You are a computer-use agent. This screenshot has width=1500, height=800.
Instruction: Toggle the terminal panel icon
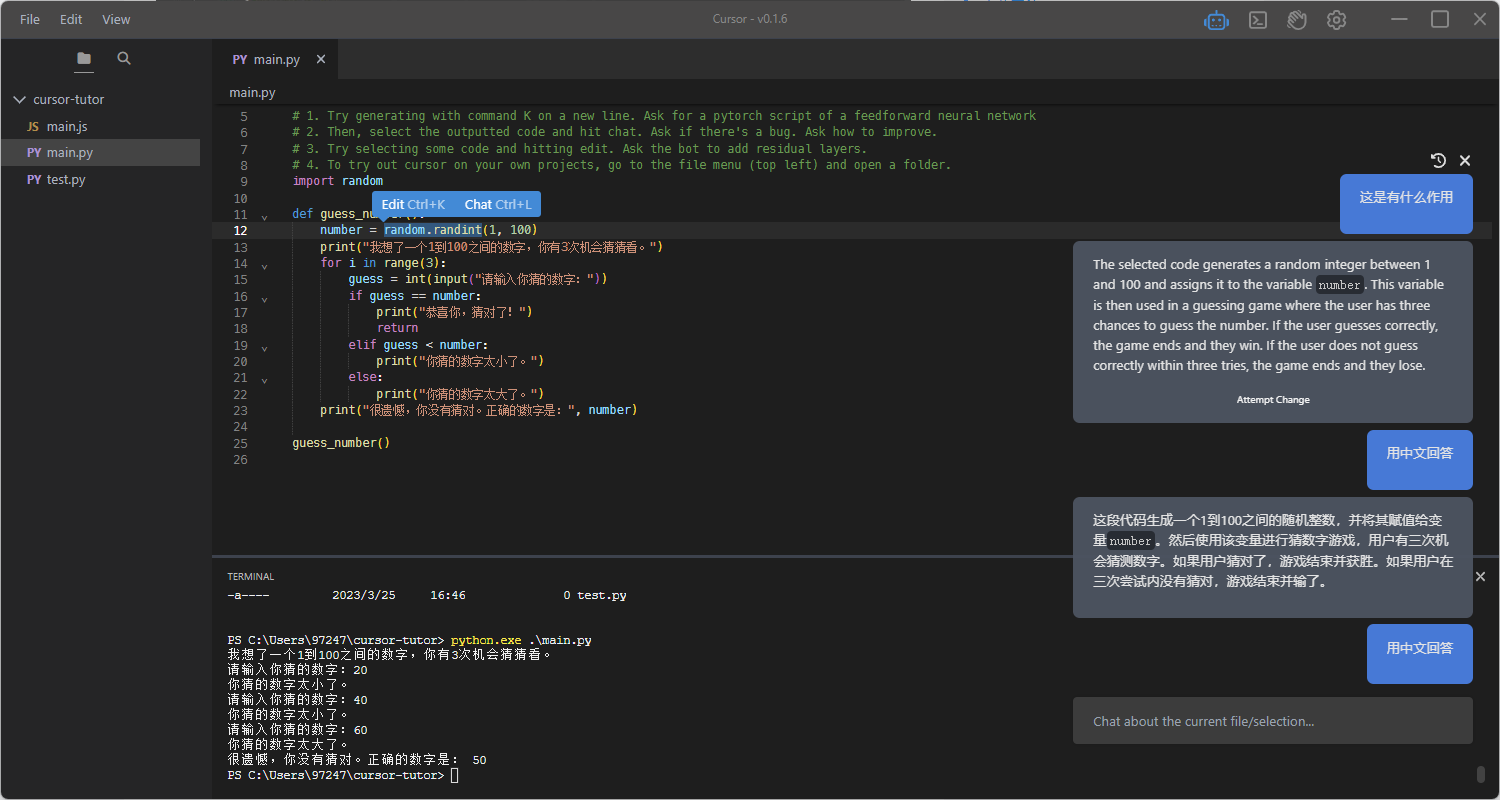1258,20
